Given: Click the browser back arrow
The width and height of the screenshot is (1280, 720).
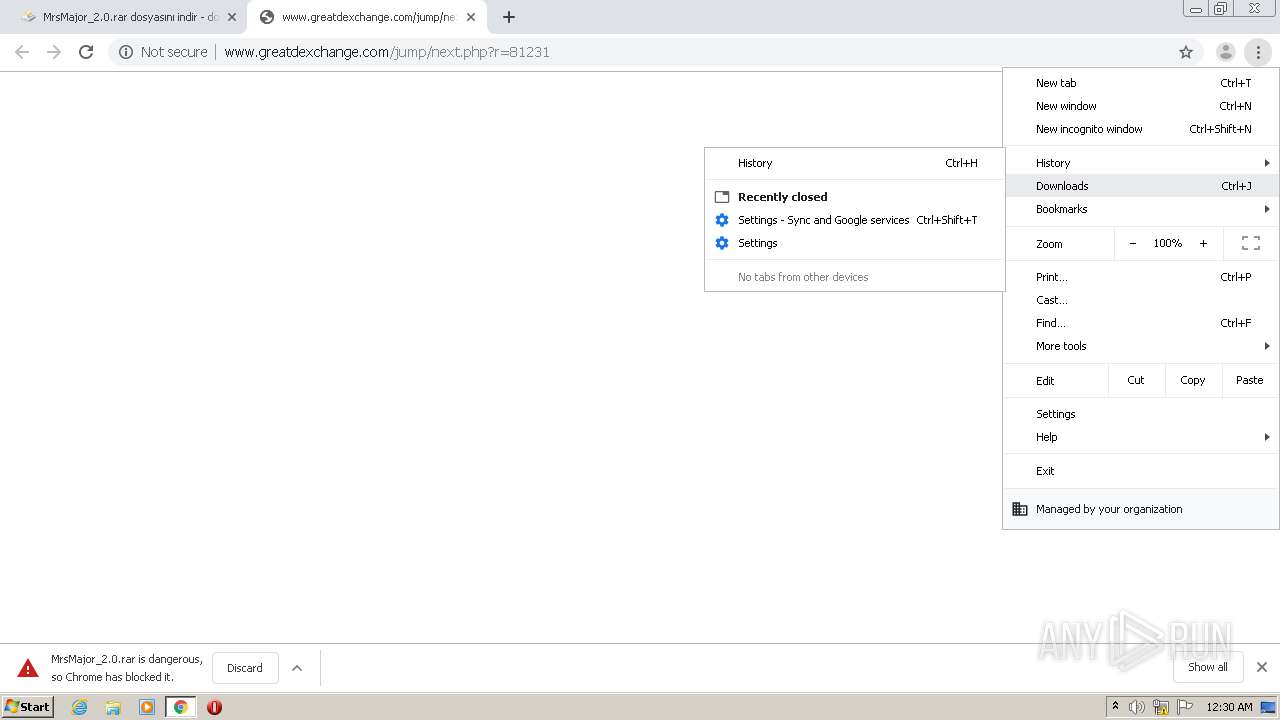Looking at the screenshot, I should (x=22, y=52).
